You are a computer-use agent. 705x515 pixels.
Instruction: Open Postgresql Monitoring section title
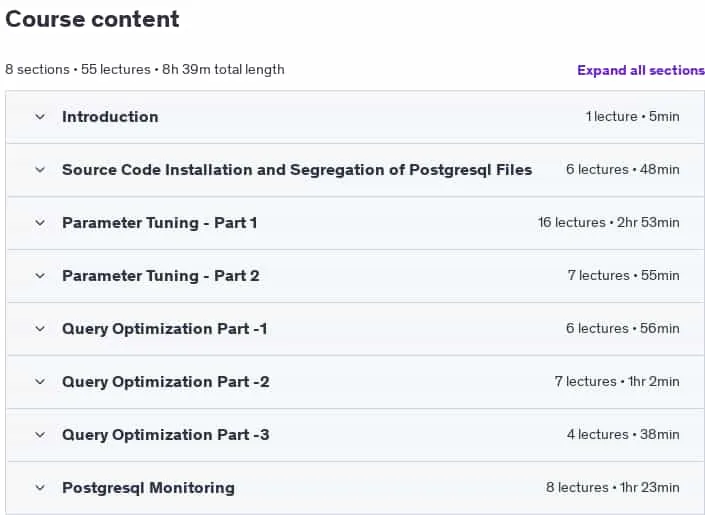[148, 488]
